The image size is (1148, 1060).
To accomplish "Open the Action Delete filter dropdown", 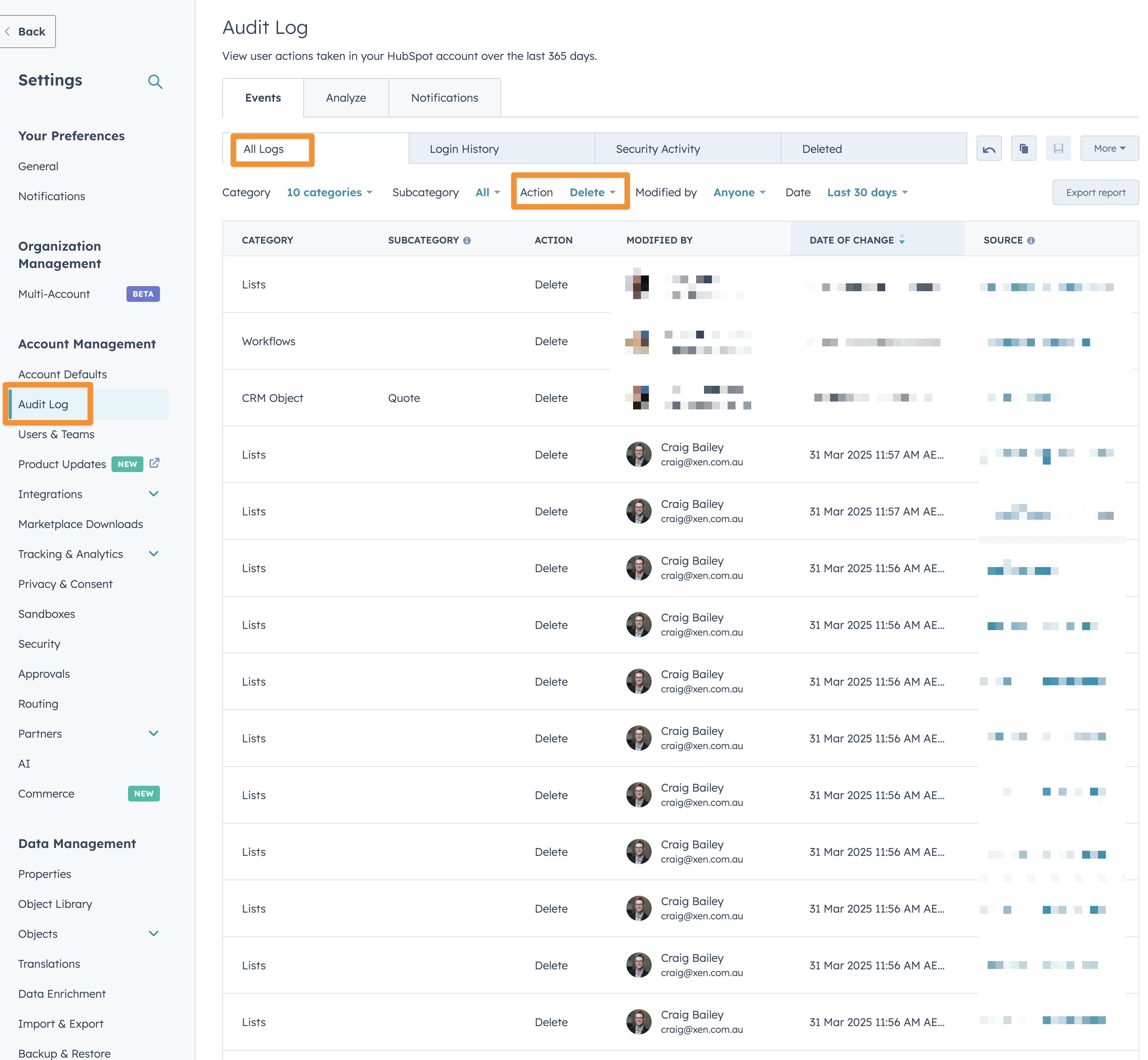I will (x=592, y=192).
